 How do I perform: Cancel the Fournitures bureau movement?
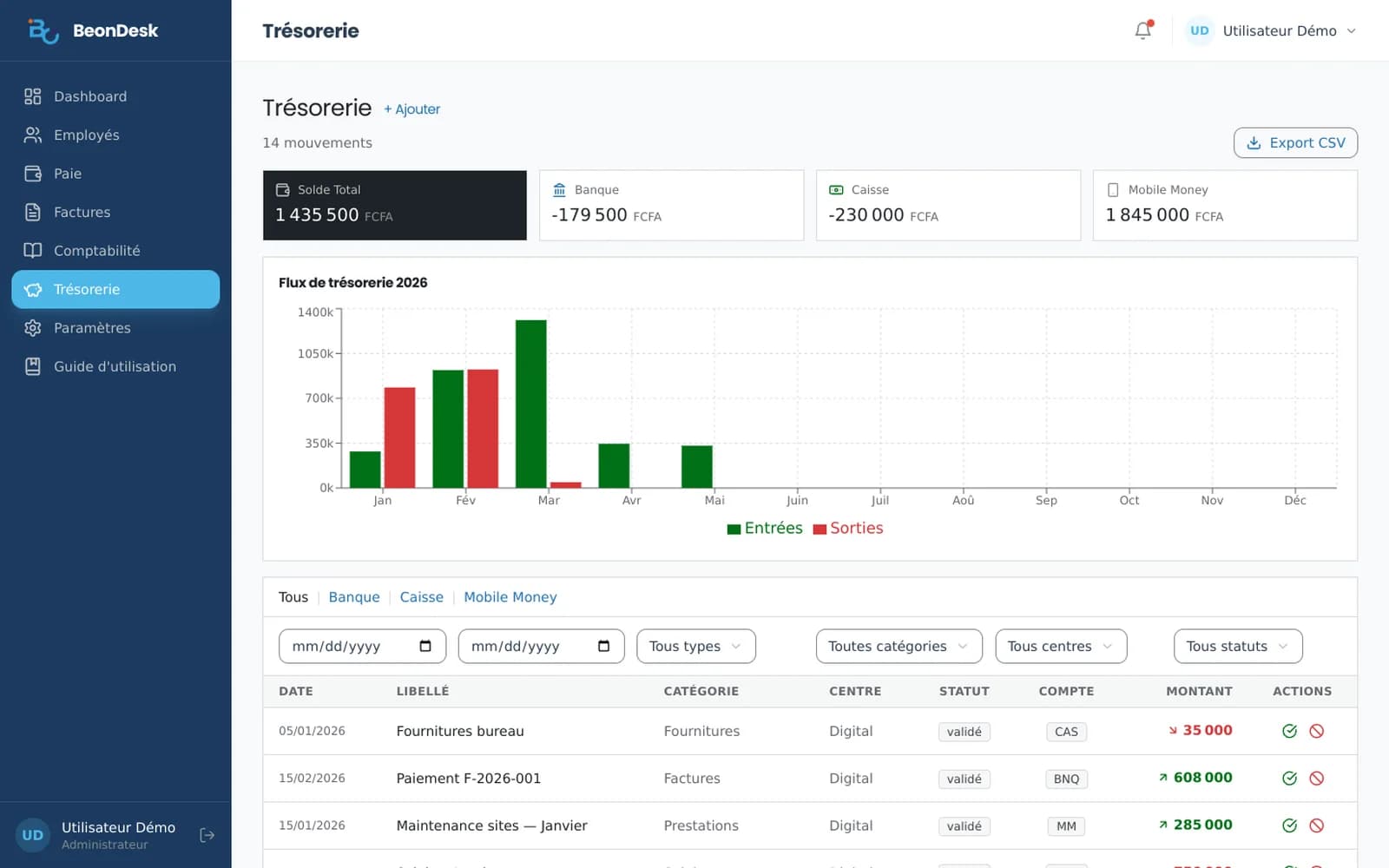click(x=1316, y=731)
